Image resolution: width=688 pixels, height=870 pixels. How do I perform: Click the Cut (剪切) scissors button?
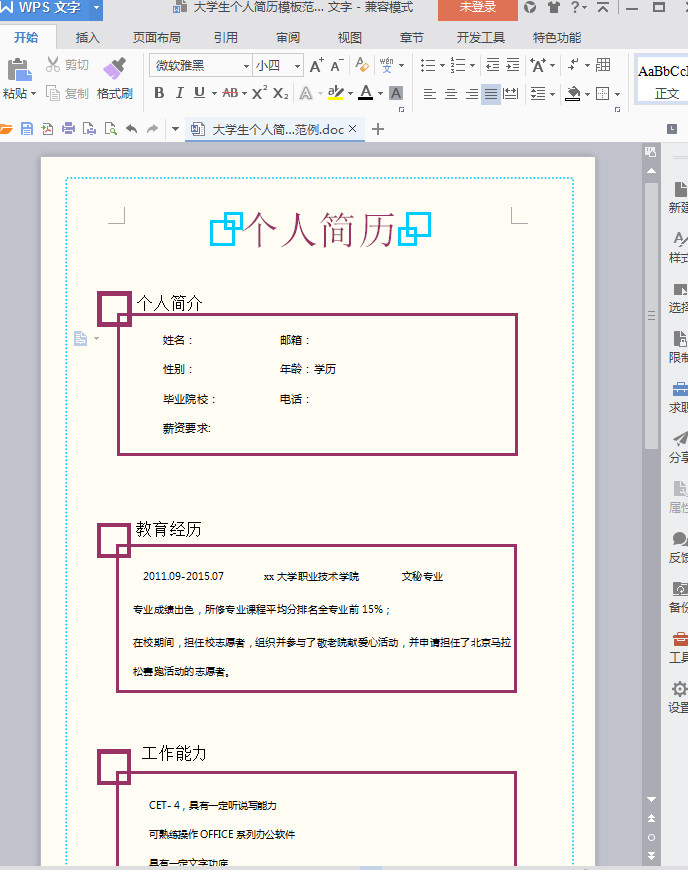coord(67,65)
